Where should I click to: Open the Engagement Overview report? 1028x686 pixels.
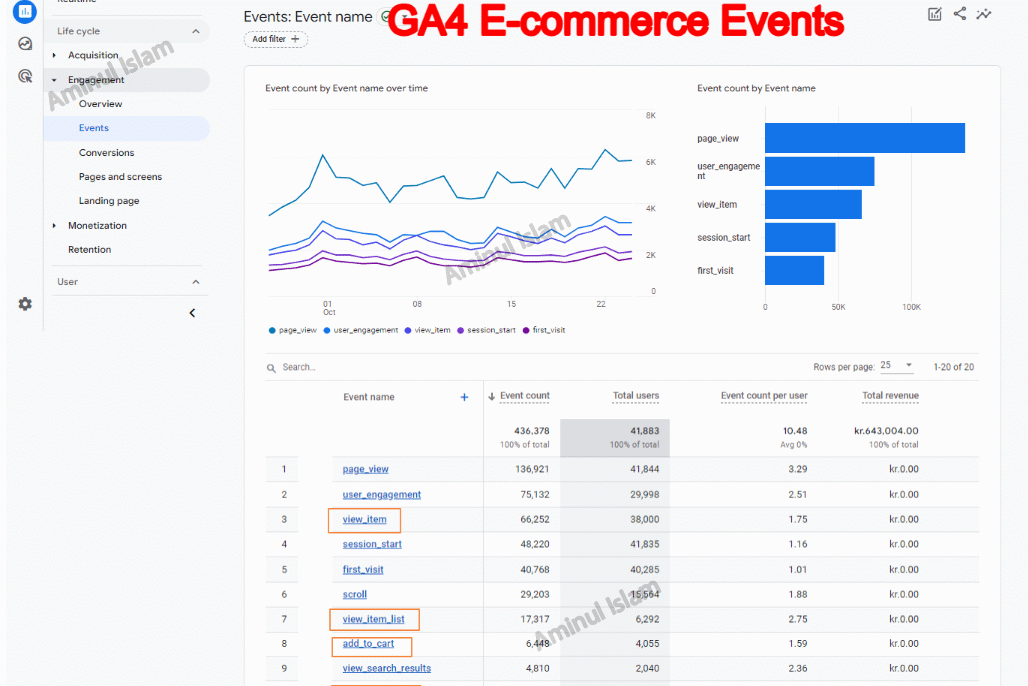pyautogui.click(x=100, y=104)
